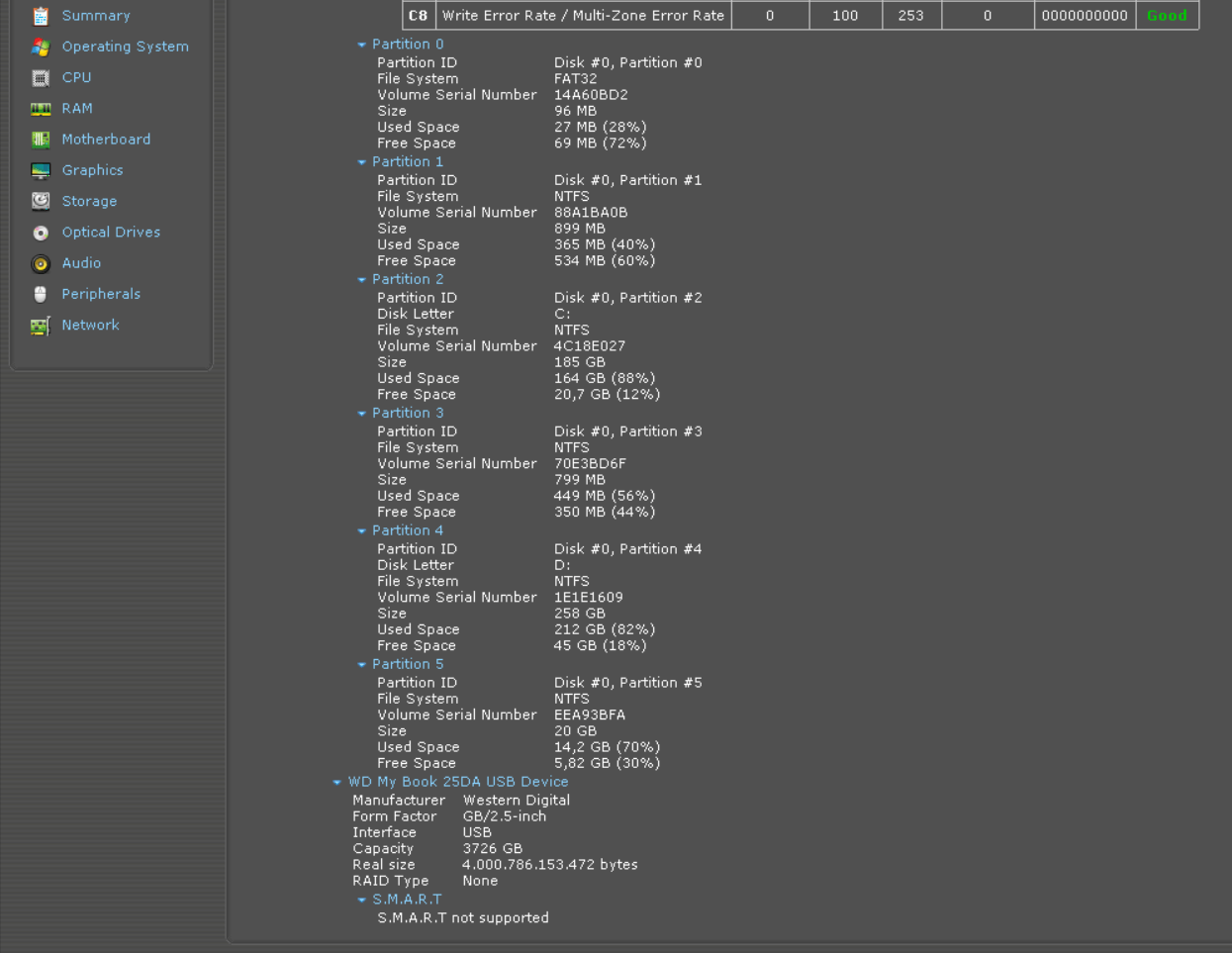Click the volume serial number 88A1BA0B

[591, 213]
